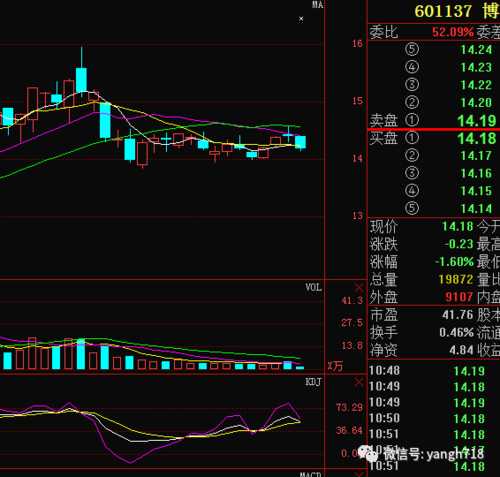Select the sell level ① circled icon

click(x=412, y=120)
